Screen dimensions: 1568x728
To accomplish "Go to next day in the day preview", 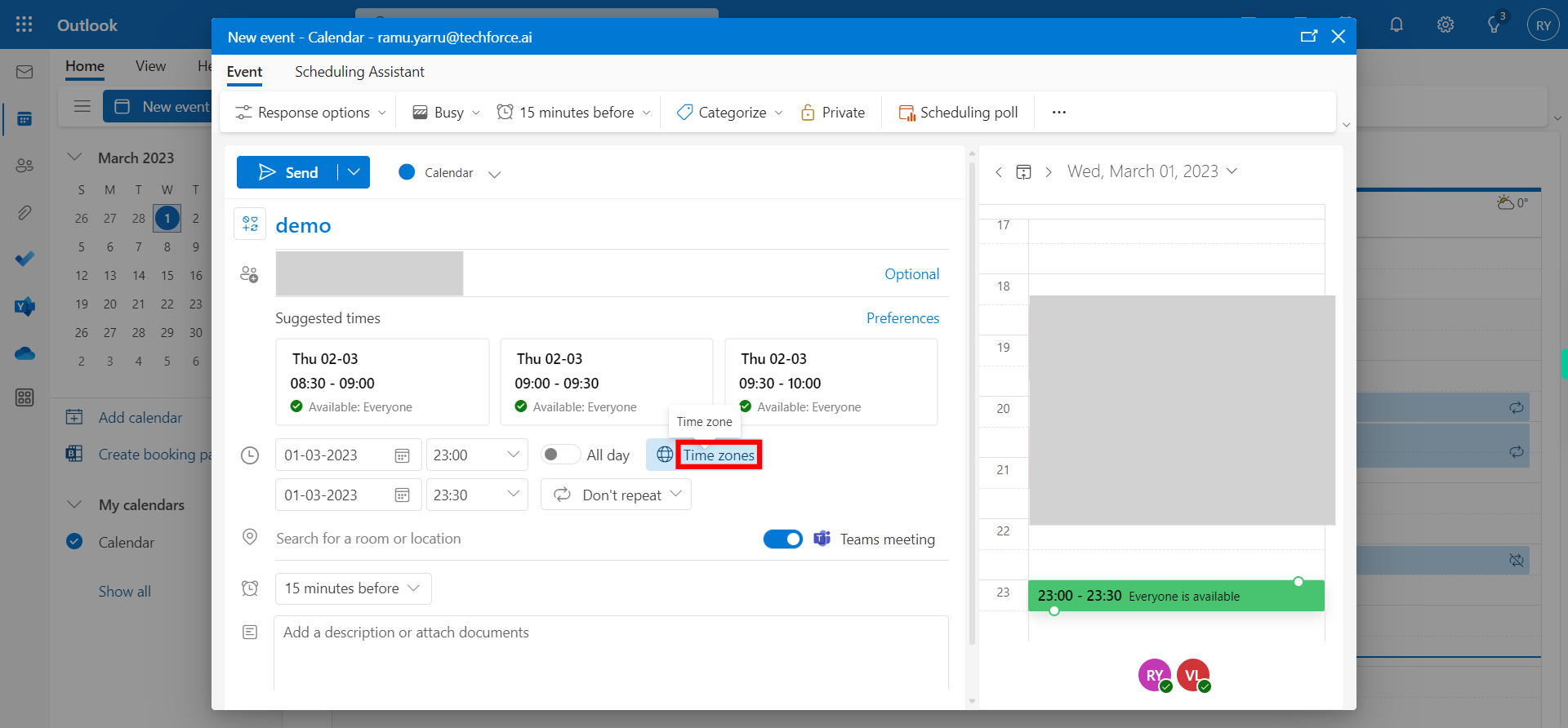I will [x=1049, y=172].
